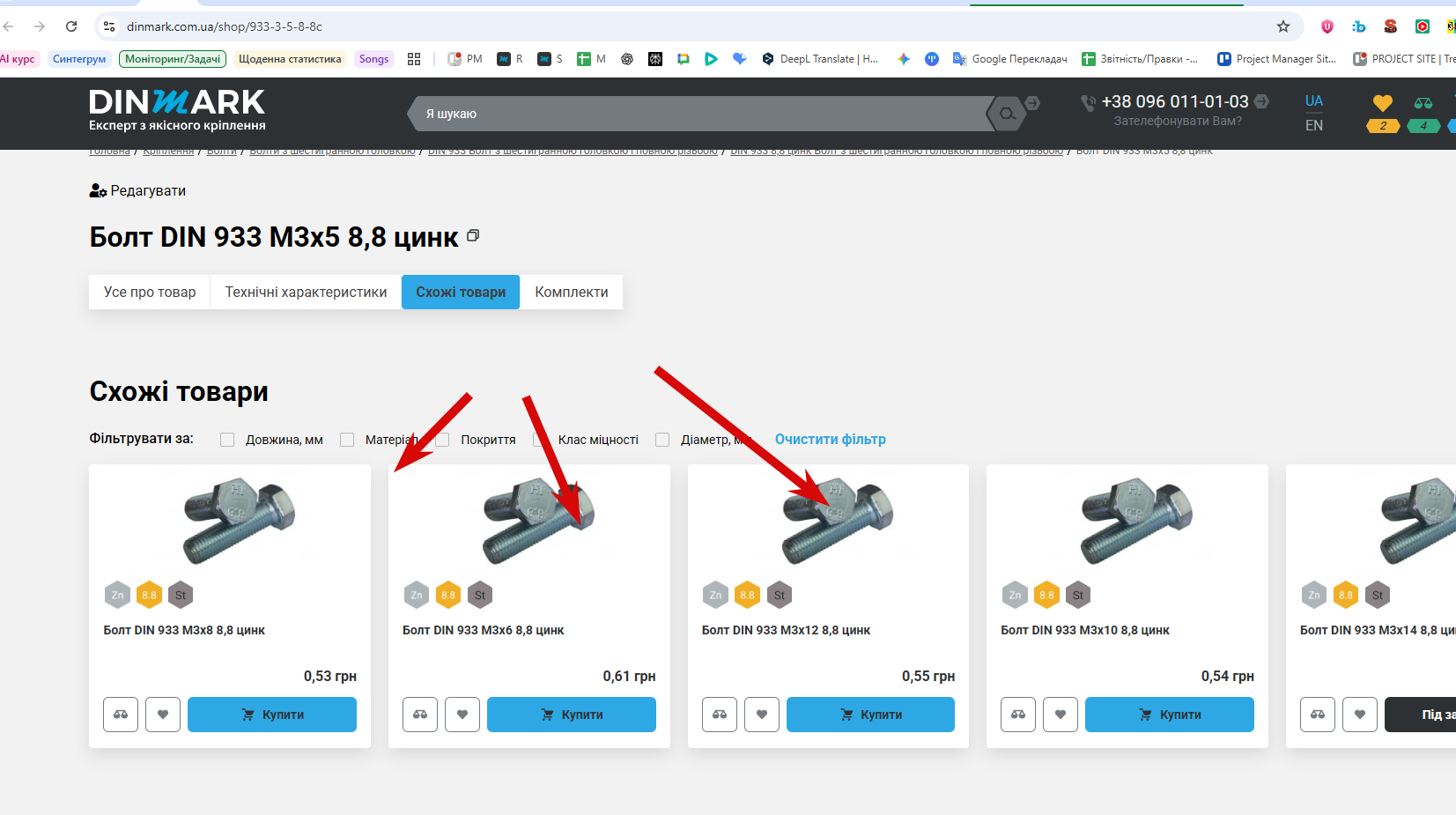
Task: Clear filters via Очистити фільтр link
Action: [x=831, y=439]
